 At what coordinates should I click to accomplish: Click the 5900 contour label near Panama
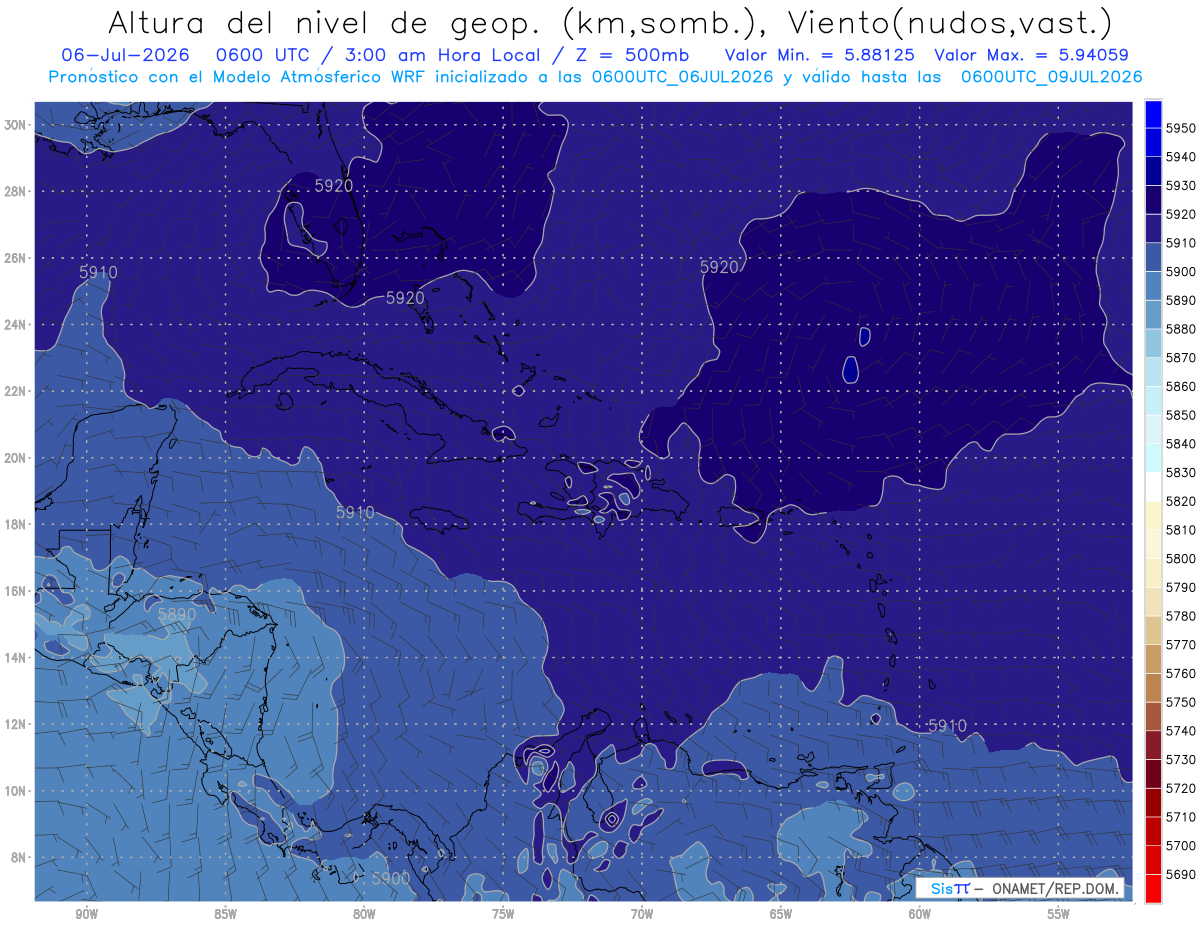(390, 878)
